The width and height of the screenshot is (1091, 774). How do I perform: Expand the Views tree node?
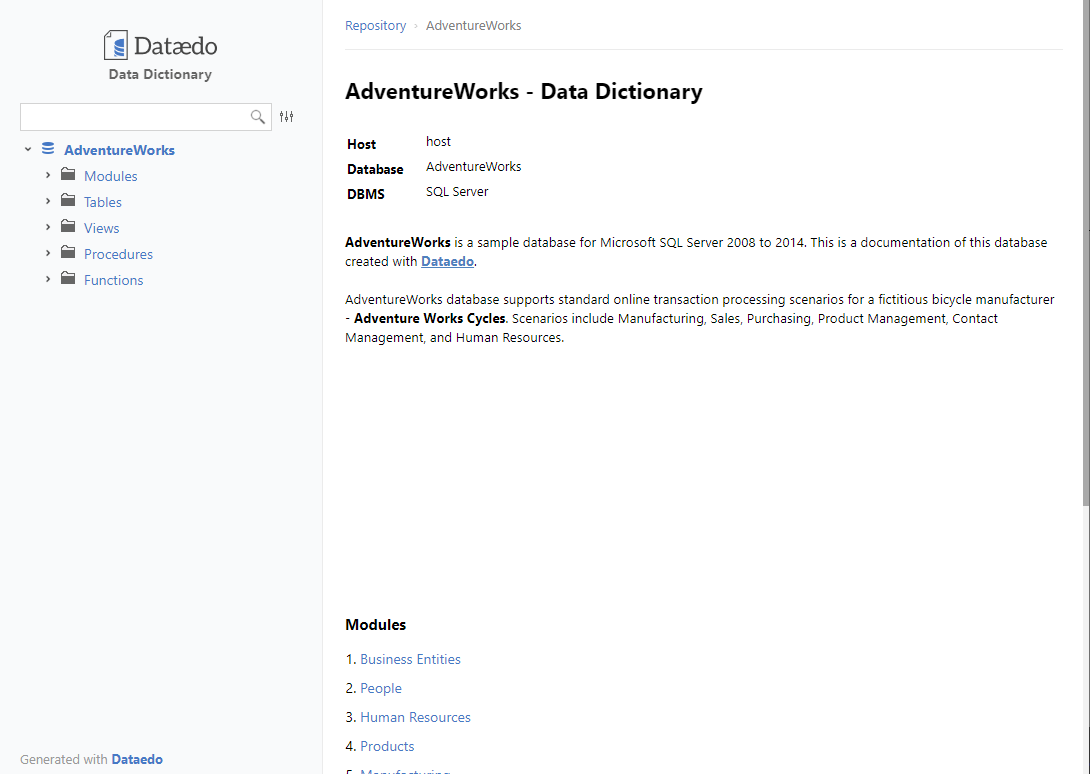[x=48, y=227]
